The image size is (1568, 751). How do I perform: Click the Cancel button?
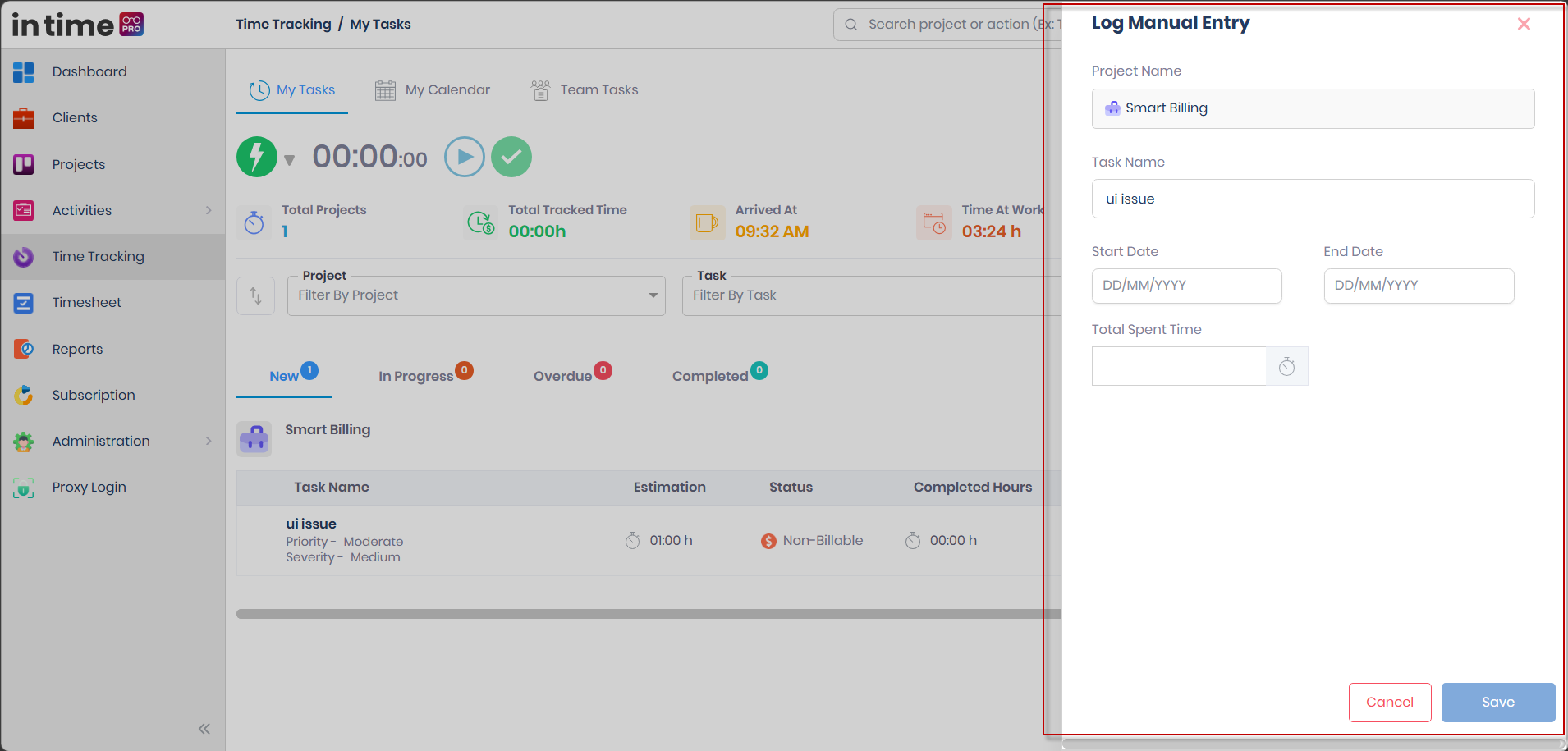click(1390, 703)
